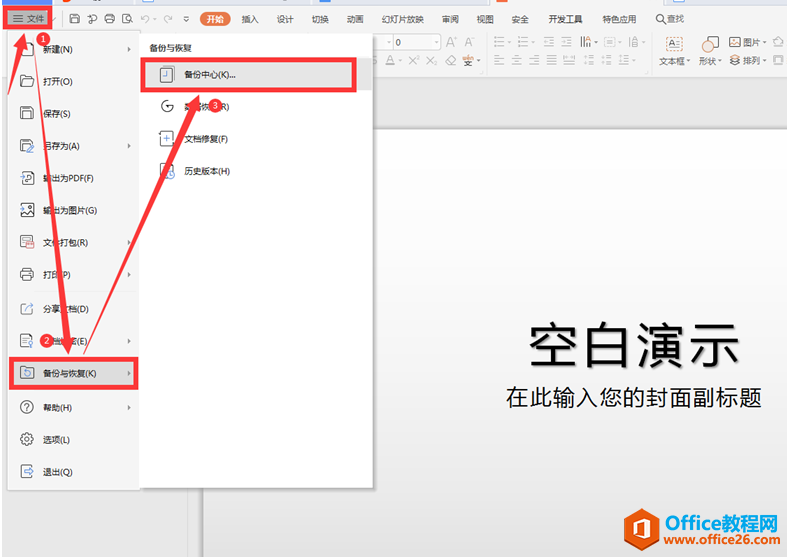The width and height of the screenshot is (787, 557).
Task: Switch to the Insert (插入) tab
Action: (250, 19)
